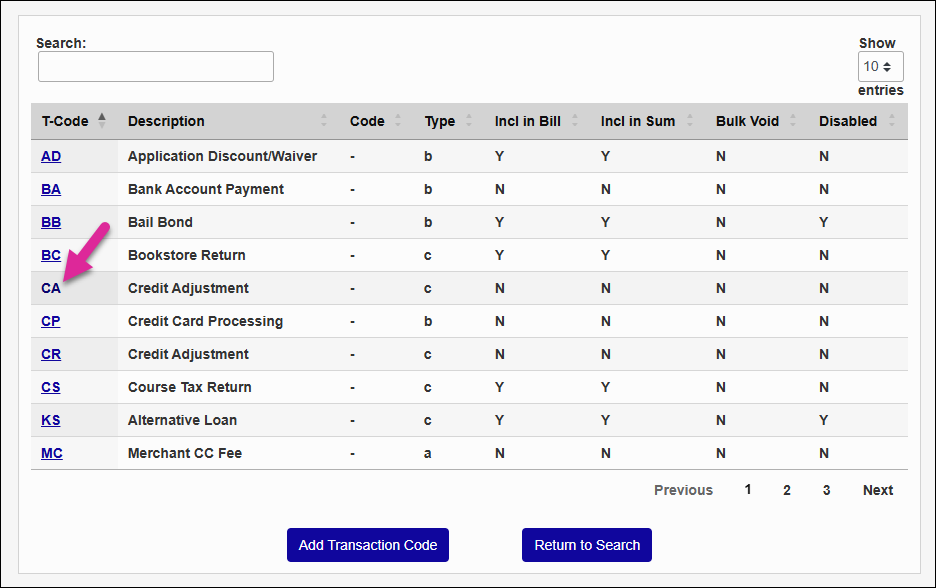This screenshot has width=936, height=588.
Task: Open the CR transaction code link
Action: pyautogui.click(x=51, y=354)
